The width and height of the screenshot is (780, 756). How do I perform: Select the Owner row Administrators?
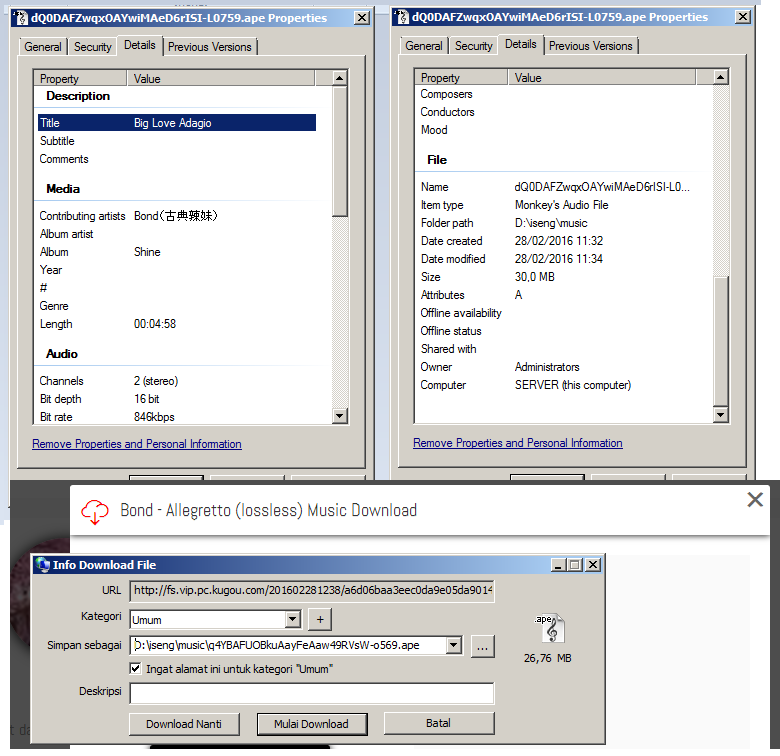(x=558, y=367)
